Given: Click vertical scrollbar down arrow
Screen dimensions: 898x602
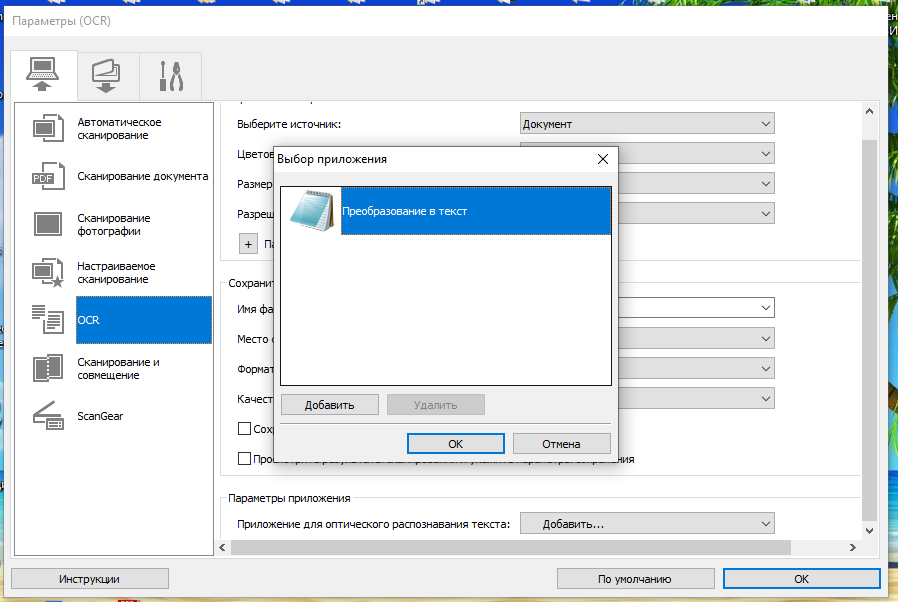Looking at the screenshot, I should click(869, 531).
